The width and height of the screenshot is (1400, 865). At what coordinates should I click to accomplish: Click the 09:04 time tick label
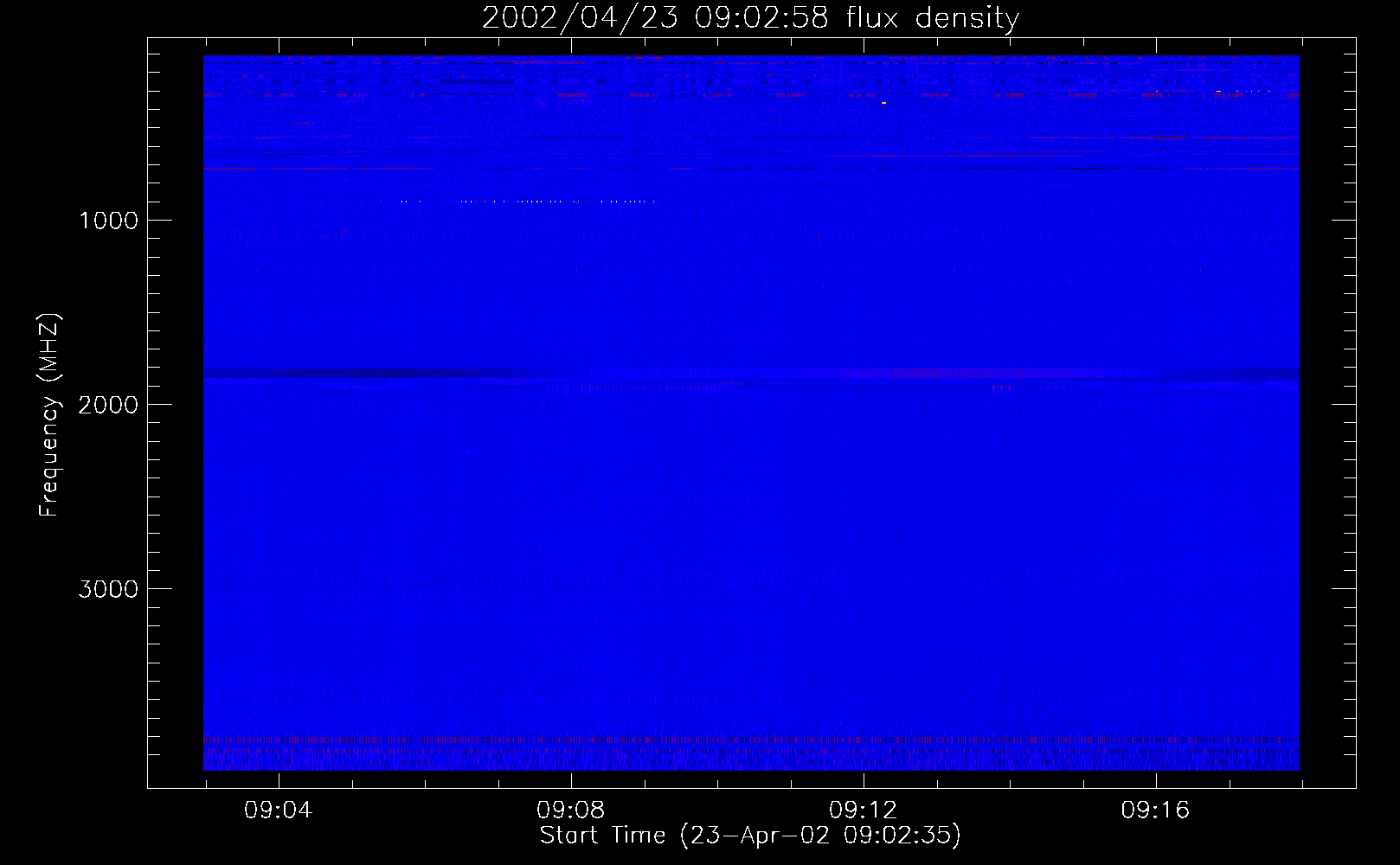pos(279,811)
